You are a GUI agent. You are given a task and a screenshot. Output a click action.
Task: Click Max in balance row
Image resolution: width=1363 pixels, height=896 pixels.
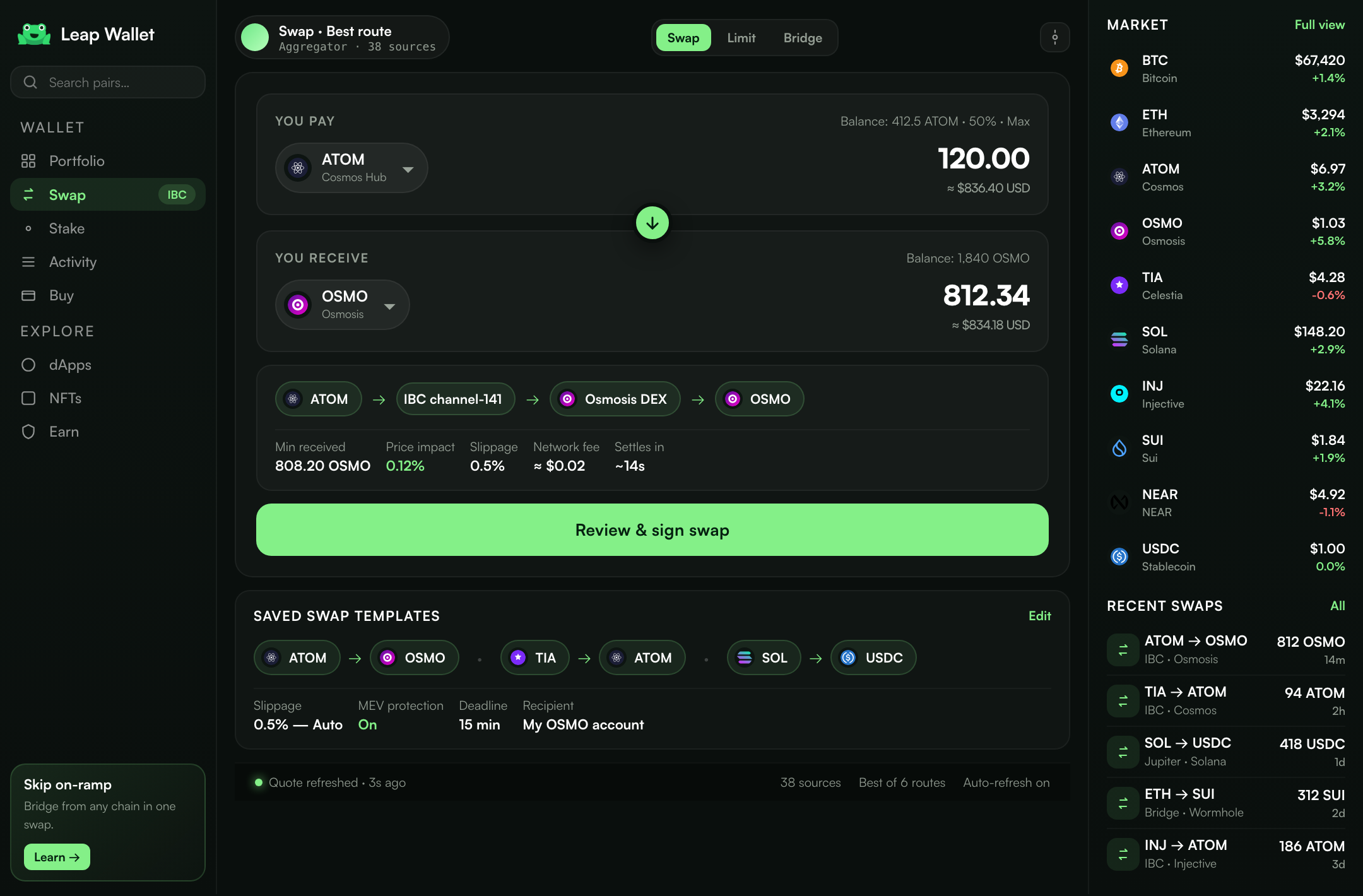(x=1018, y=121)
